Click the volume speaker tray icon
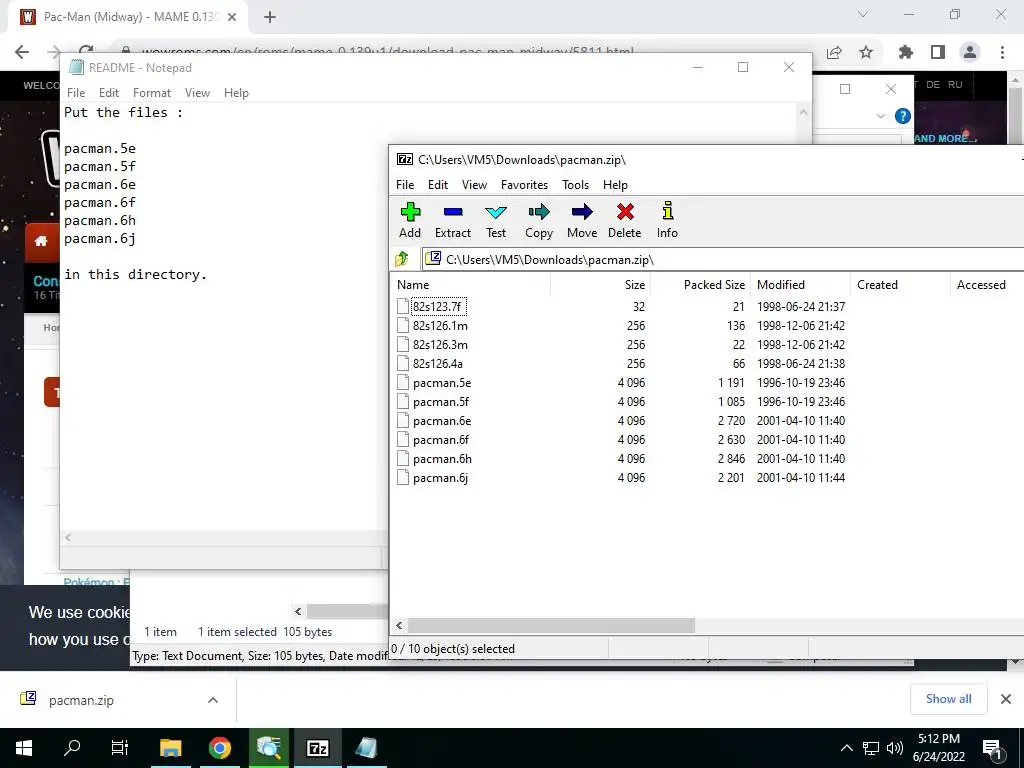1024x768 pixels. 895,748
